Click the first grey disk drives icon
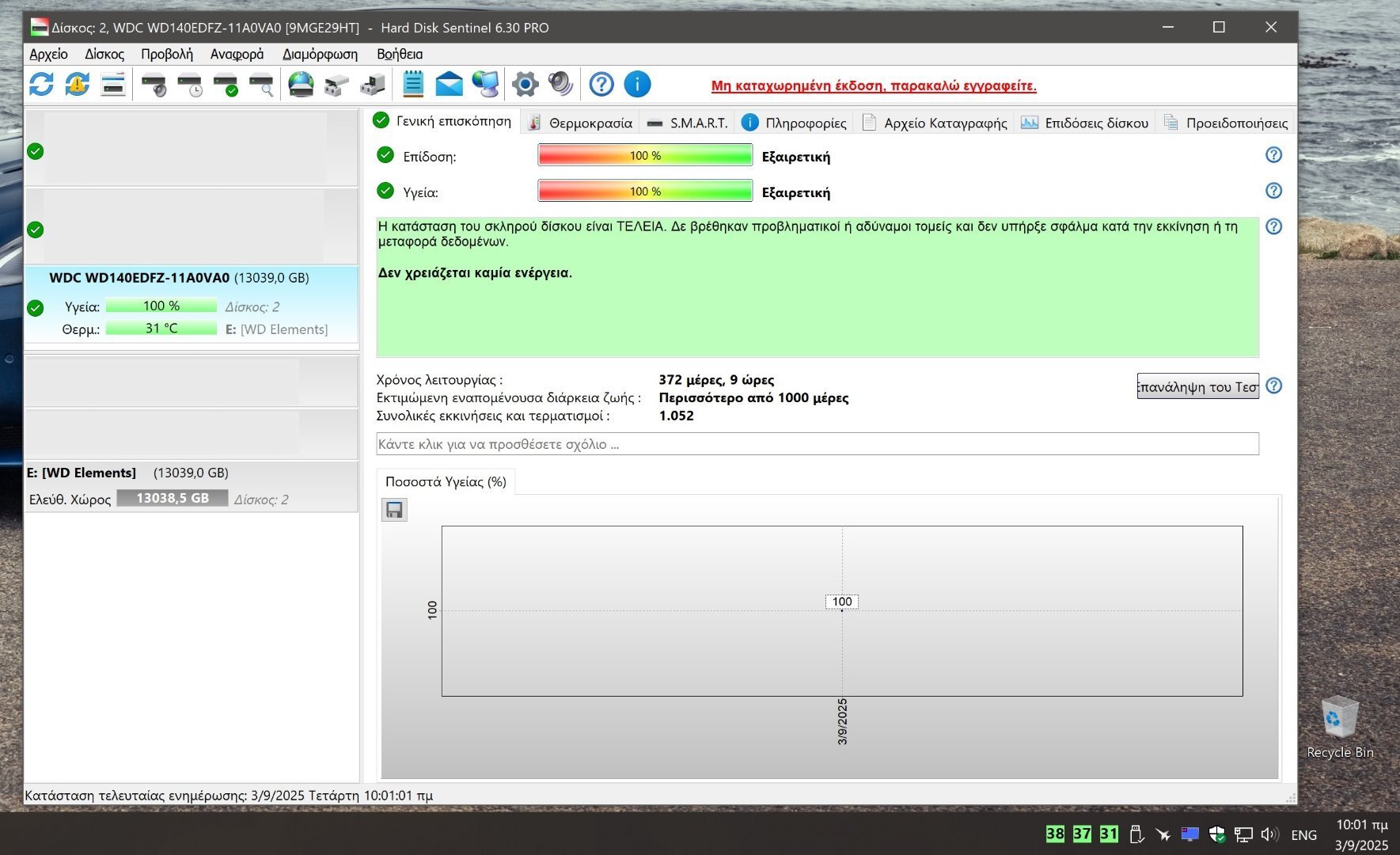 [x=336, y=84]
